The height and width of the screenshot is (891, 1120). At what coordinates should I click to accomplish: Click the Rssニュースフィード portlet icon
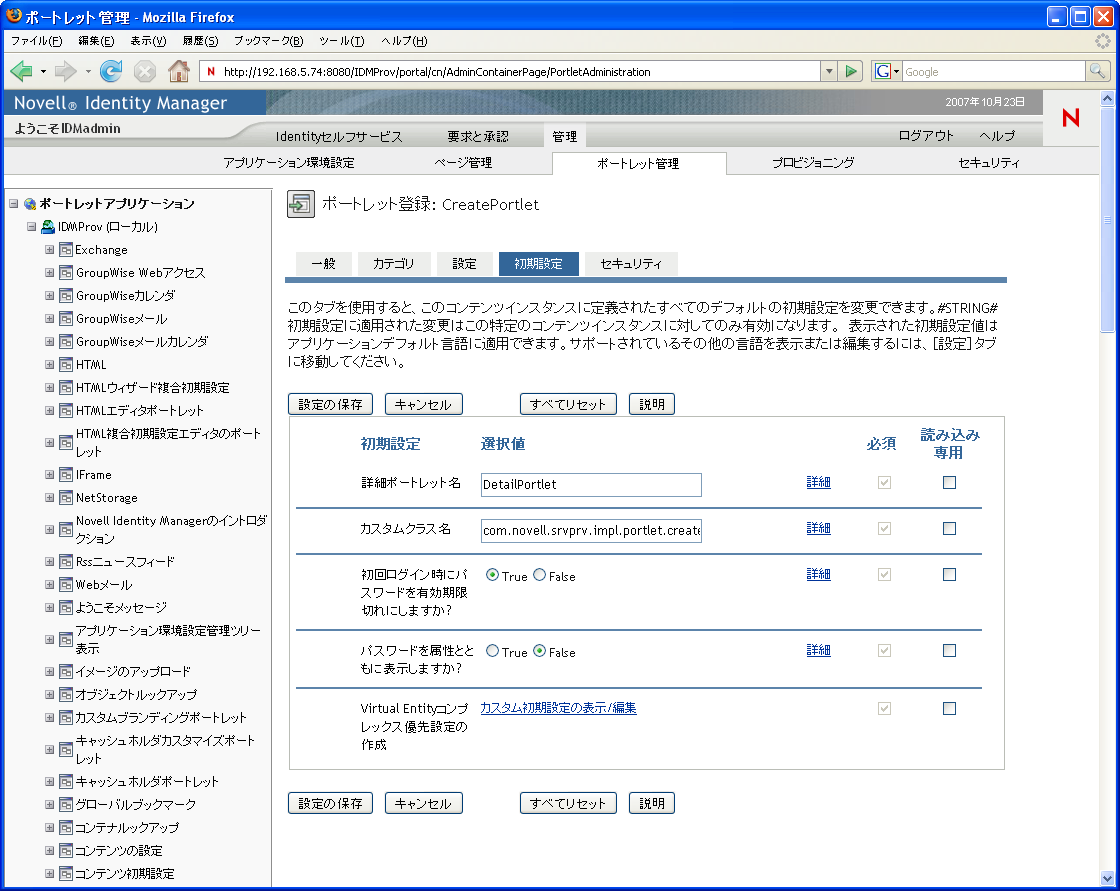pos(66,562)
